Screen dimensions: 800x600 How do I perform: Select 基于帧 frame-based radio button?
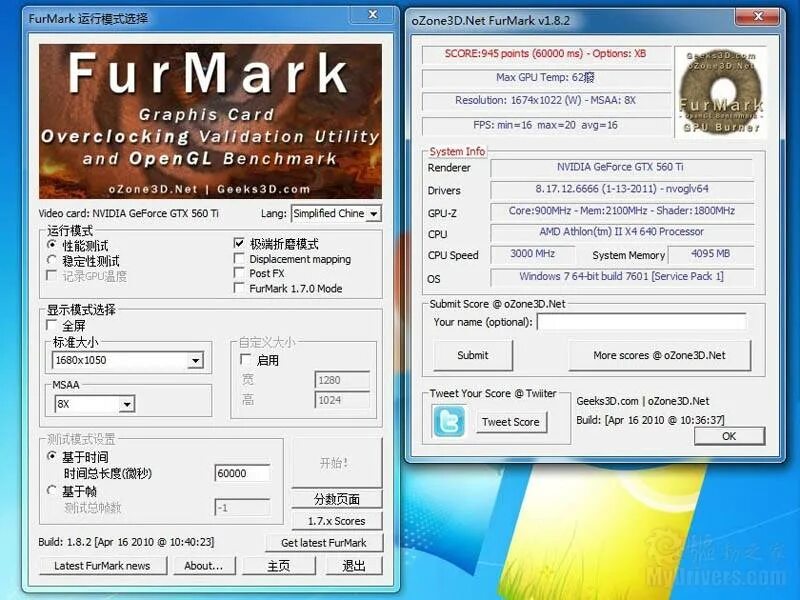point(52,490)
